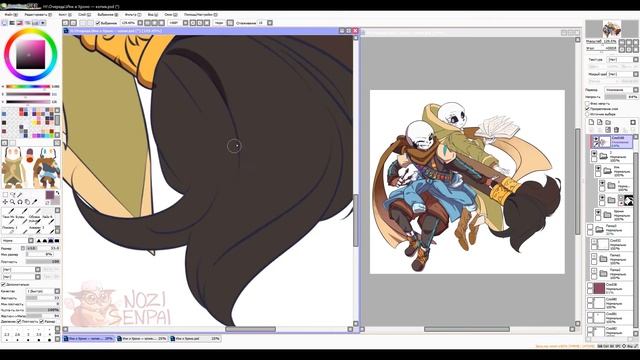Screen dimensions: 640x360
Task: Click the scratchpad reference image area
Action: 31,168
